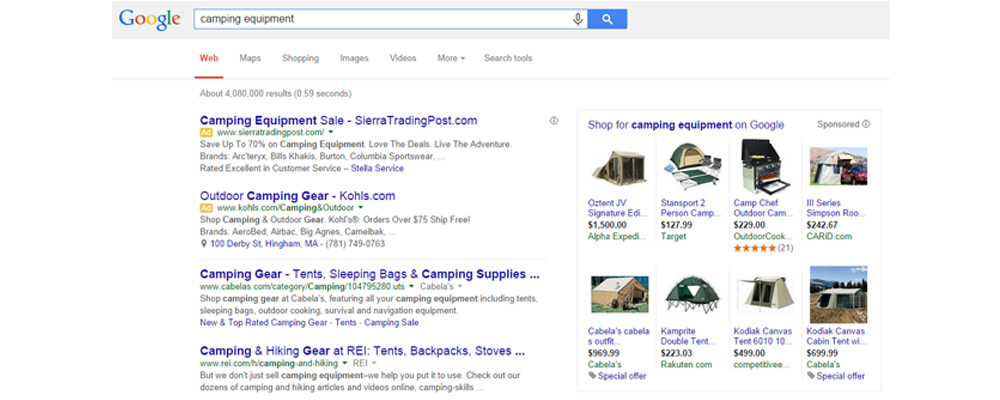Open the Cabela's gray dropdown arrow

point(460,287)
